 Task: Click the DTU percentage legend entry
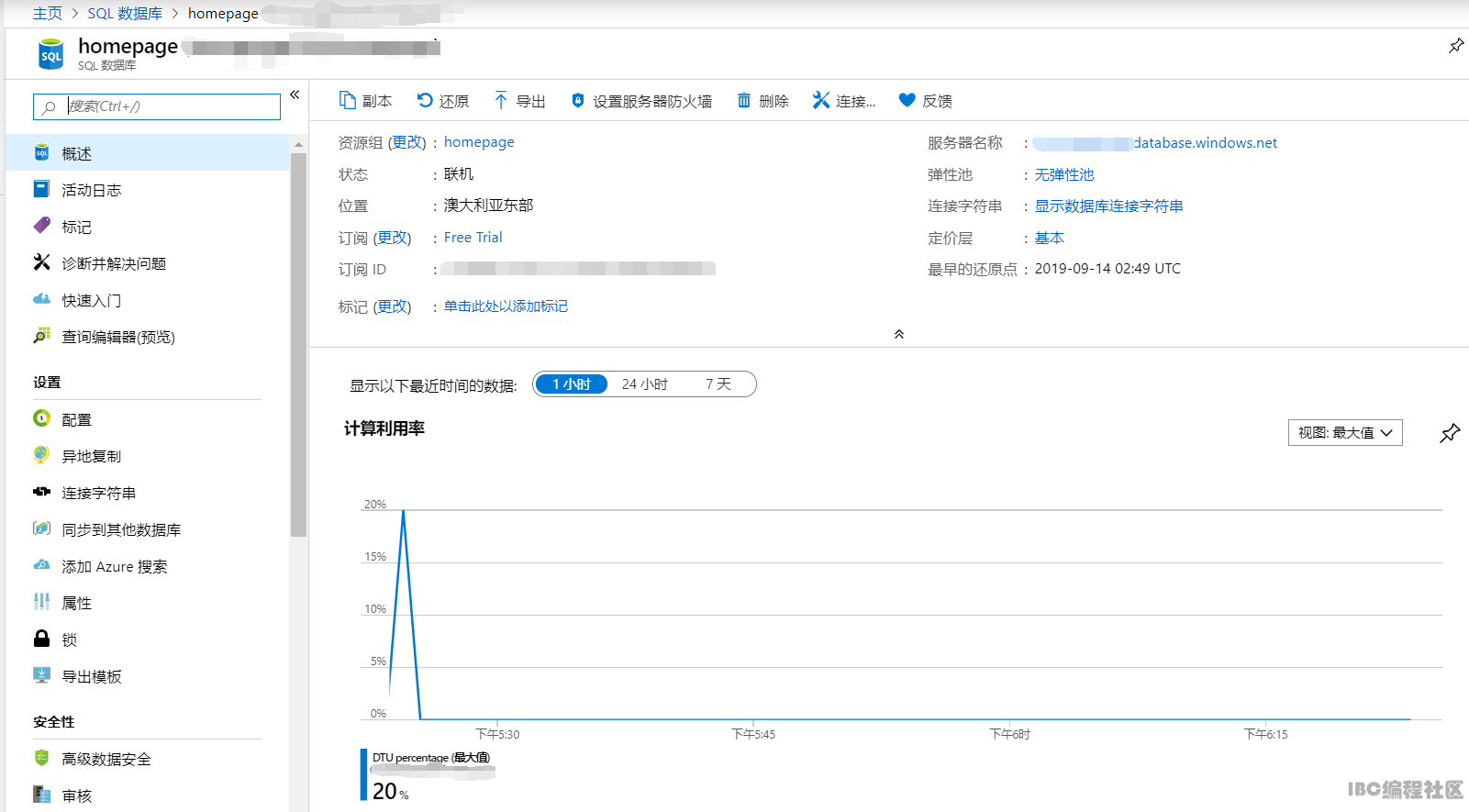coord(431,758)
